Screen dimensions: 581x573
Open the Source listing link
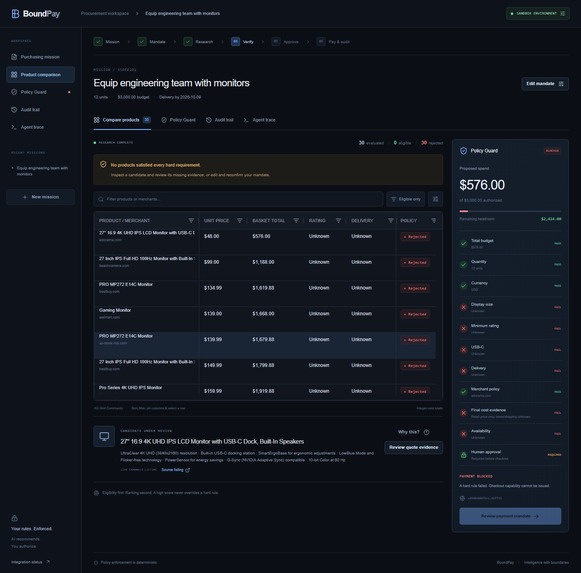176,470
